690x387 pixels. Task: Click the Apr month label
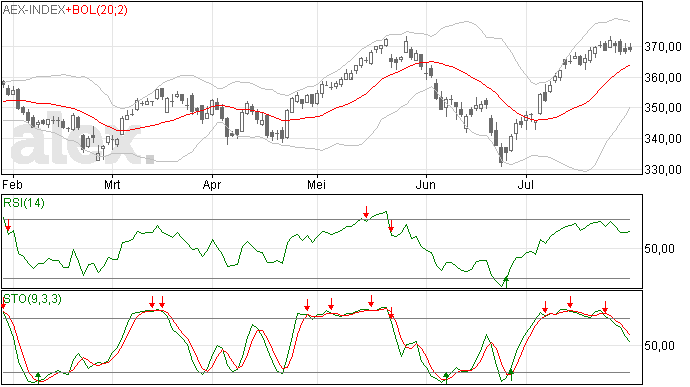click(x=212, y=184)
